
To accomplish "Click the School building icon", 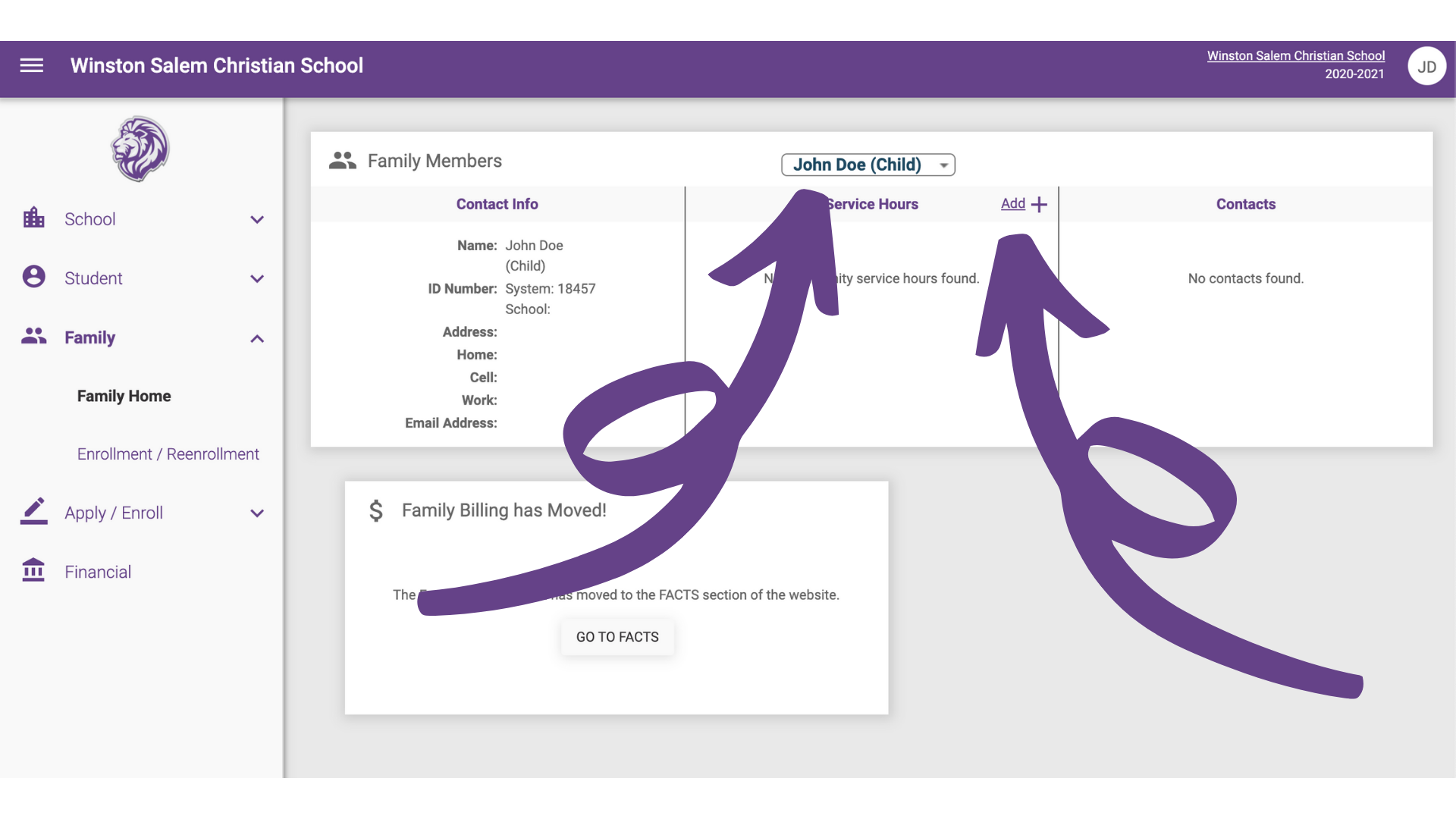I will 33,218.
